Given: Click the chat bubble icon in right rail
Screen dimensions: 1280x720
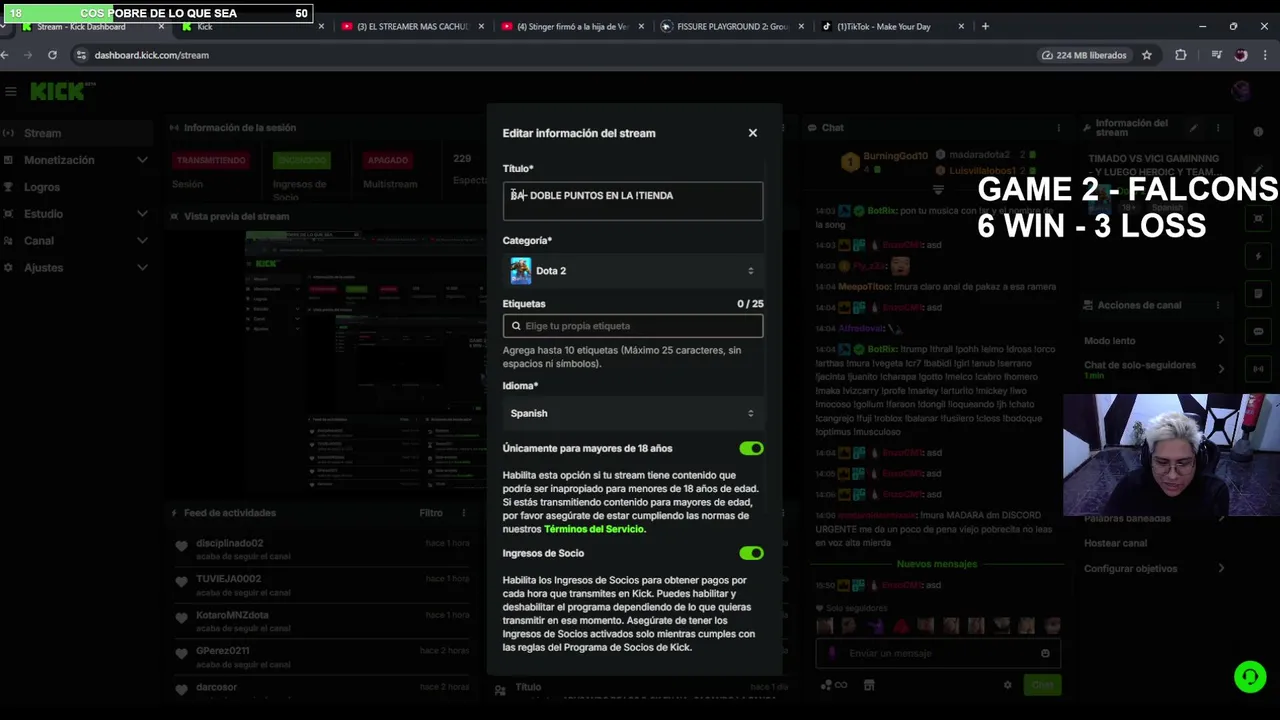Looking at the screenshot, I should click(1258, 331).
